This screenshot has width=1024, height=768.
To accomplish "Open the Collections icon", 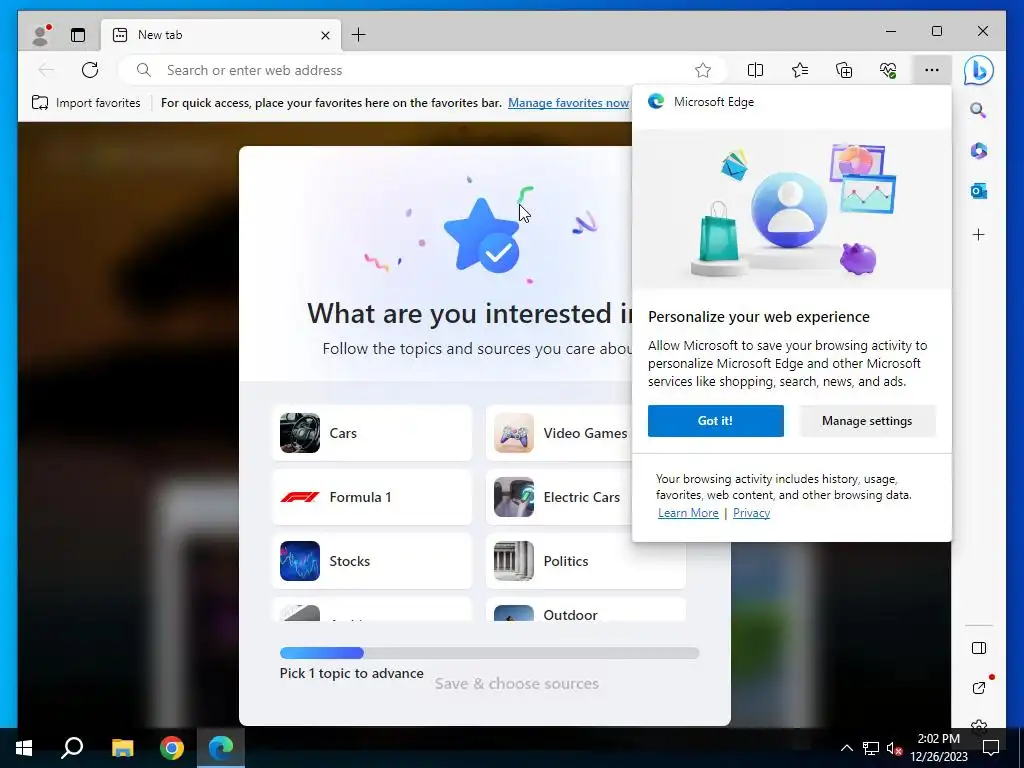I will [x=844, y=70].
